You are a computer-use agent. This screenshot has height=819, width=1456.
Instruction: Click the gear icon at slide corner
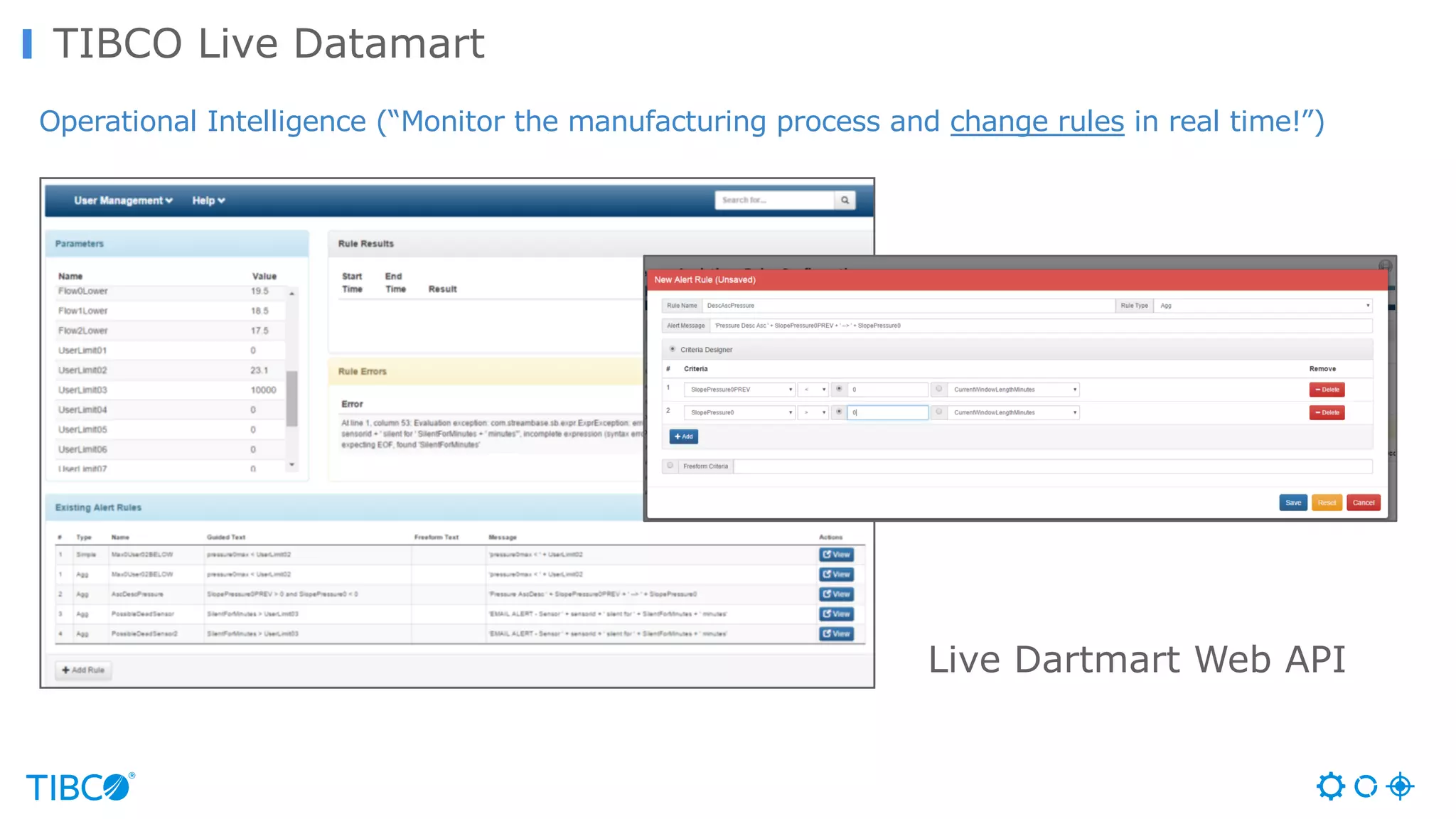(1330, 786)
